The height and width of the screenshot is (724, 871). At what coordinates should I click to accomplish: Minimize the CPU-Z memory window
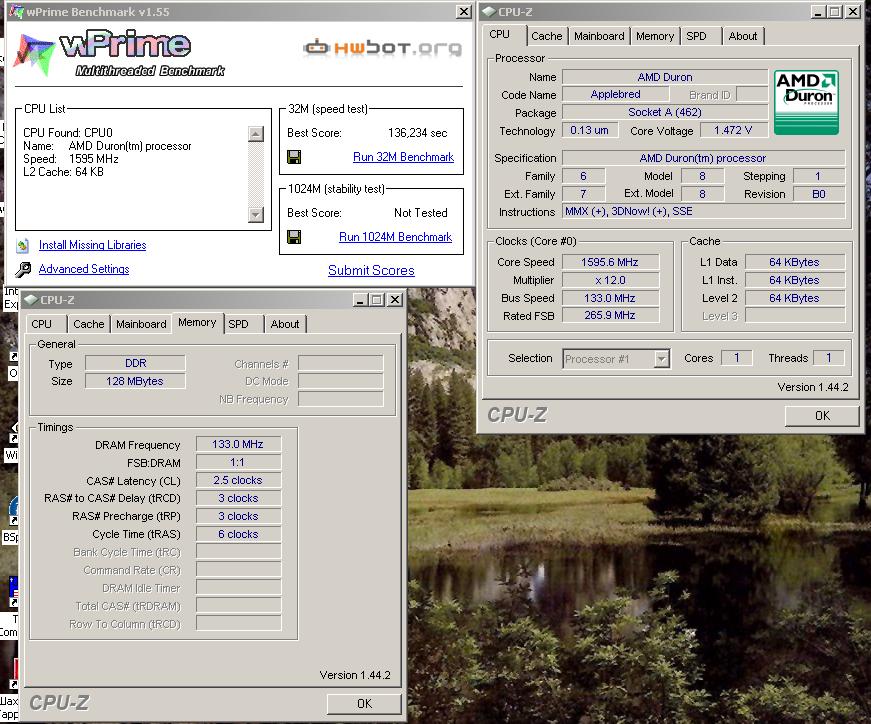pos(360,300)
